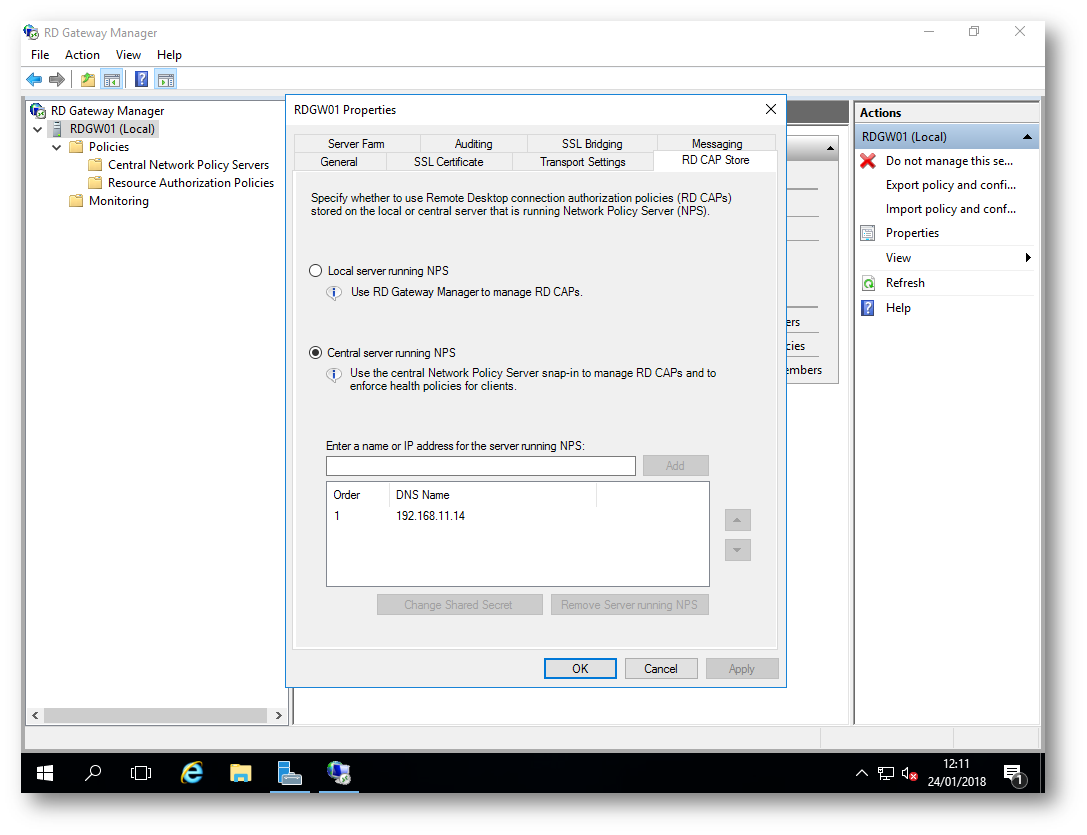Toggle Show/Hide Action Pane toolbar icon
The width and height of the screenshot is (1087, 835).
click(166, 80)
